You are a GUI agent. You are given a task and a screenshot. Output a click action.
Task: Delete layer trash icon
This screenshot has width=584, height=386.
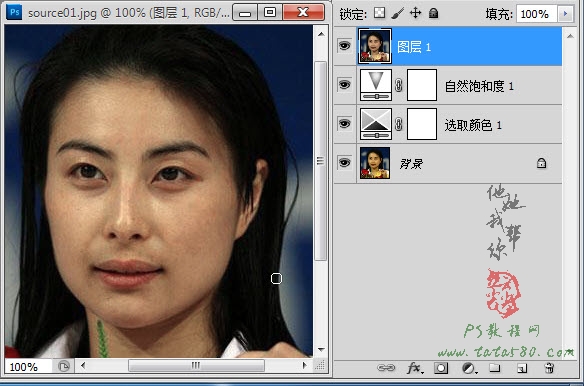tap(549, 368)
